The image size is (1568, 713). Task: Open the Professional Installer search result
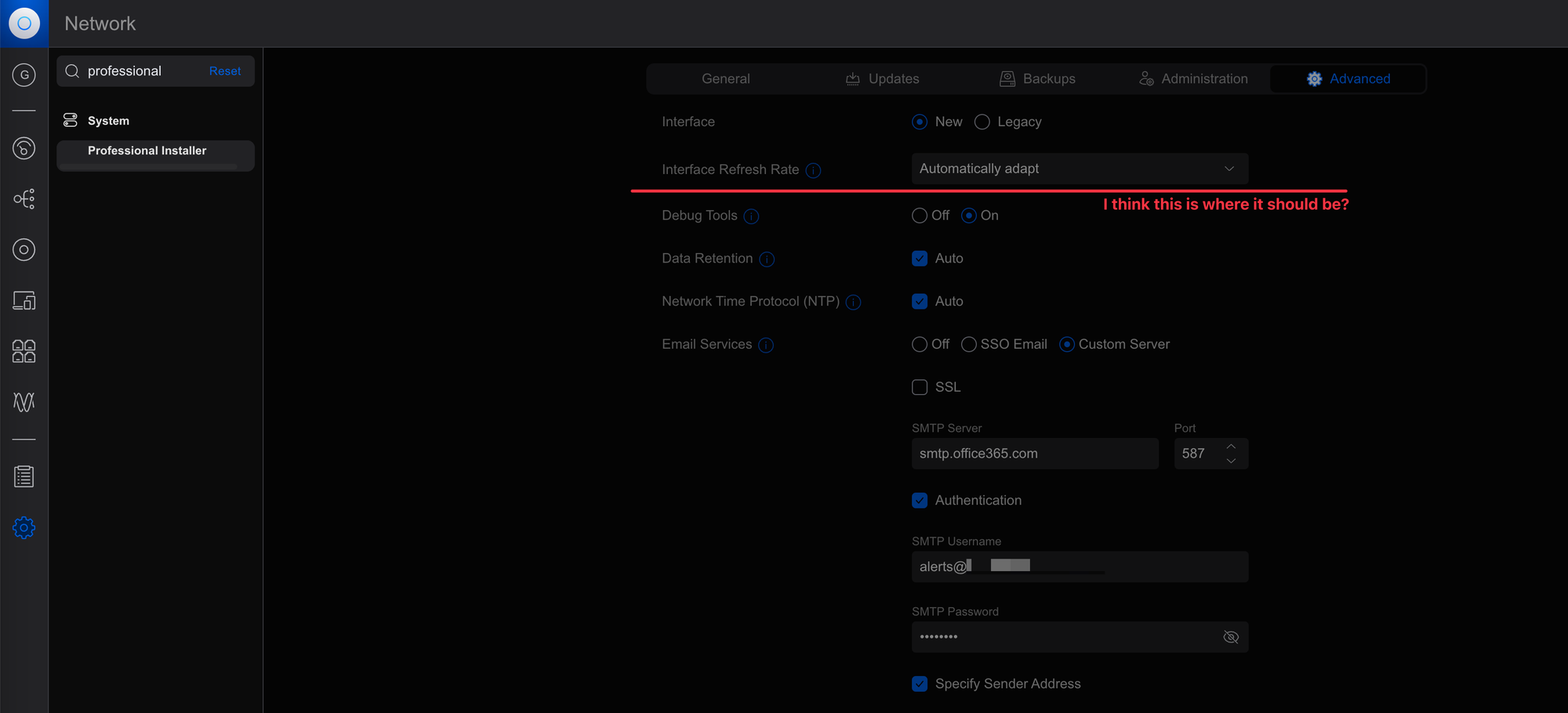[x=147, y=151]
